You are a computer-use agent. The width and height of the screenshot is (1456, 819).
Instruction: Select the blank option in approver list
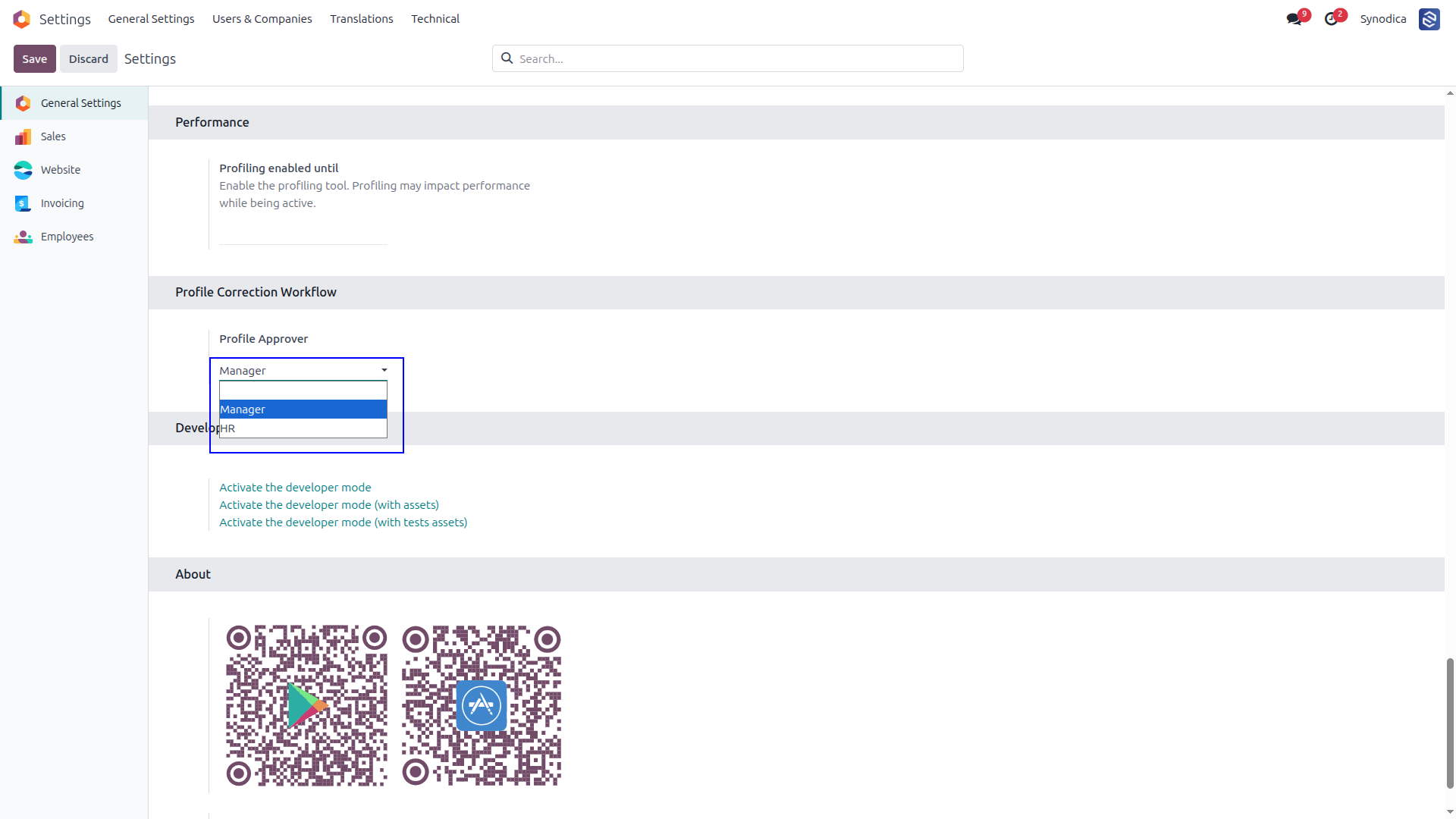pyautogui.click(x=303, y=391)
